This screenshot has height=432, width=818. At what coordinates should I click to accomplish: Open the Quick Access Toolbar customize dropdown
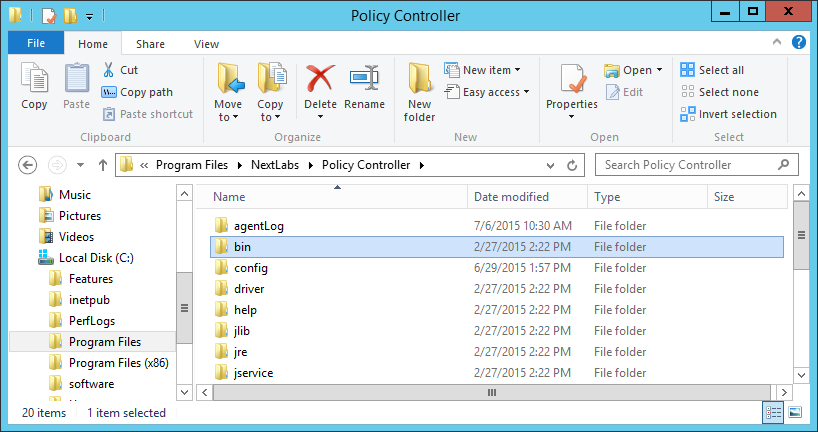pyautogui.click(x=90, y=17)
